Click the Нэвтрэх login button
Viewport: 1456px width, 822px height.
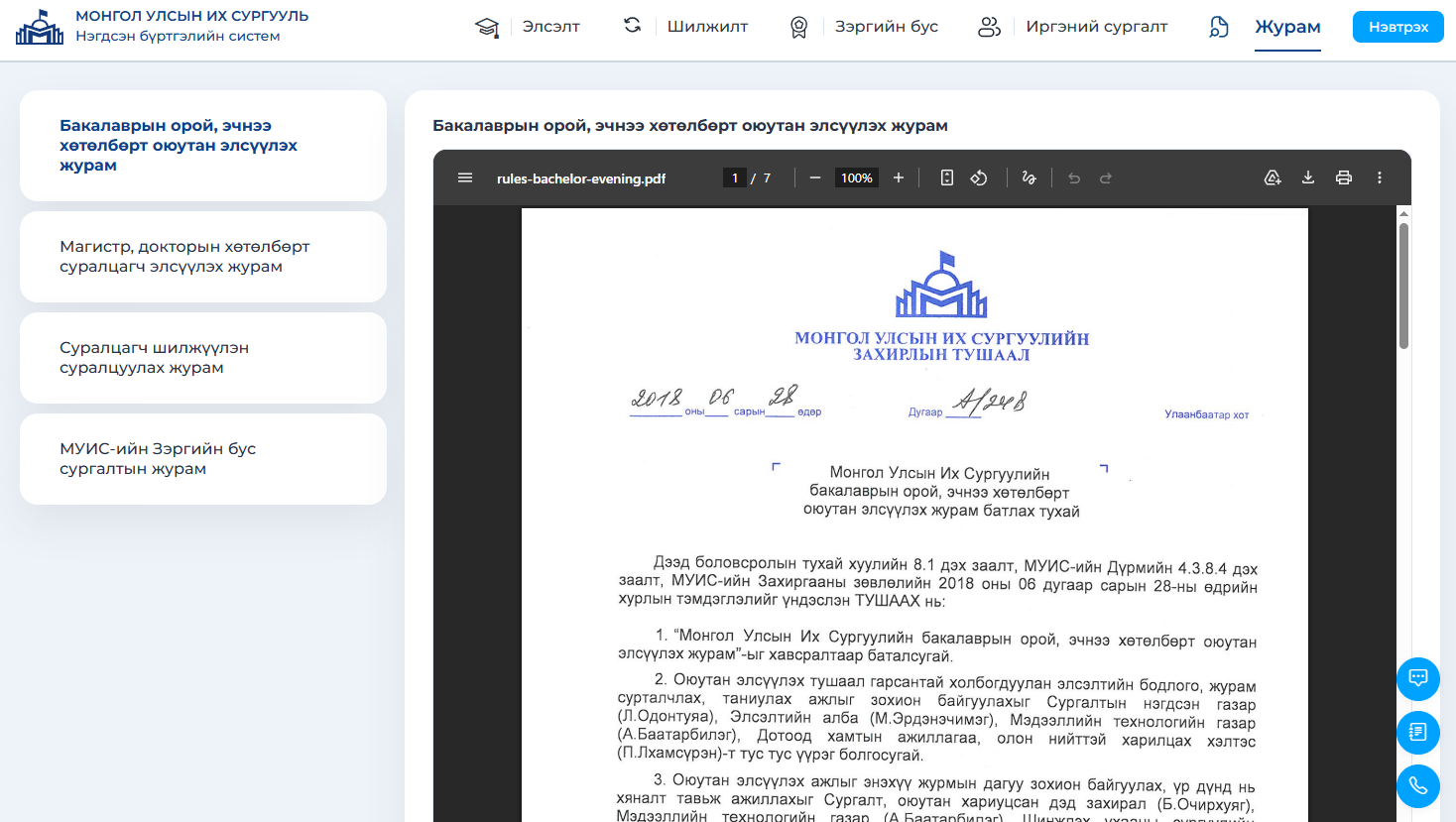click(x=1398, y=27)
